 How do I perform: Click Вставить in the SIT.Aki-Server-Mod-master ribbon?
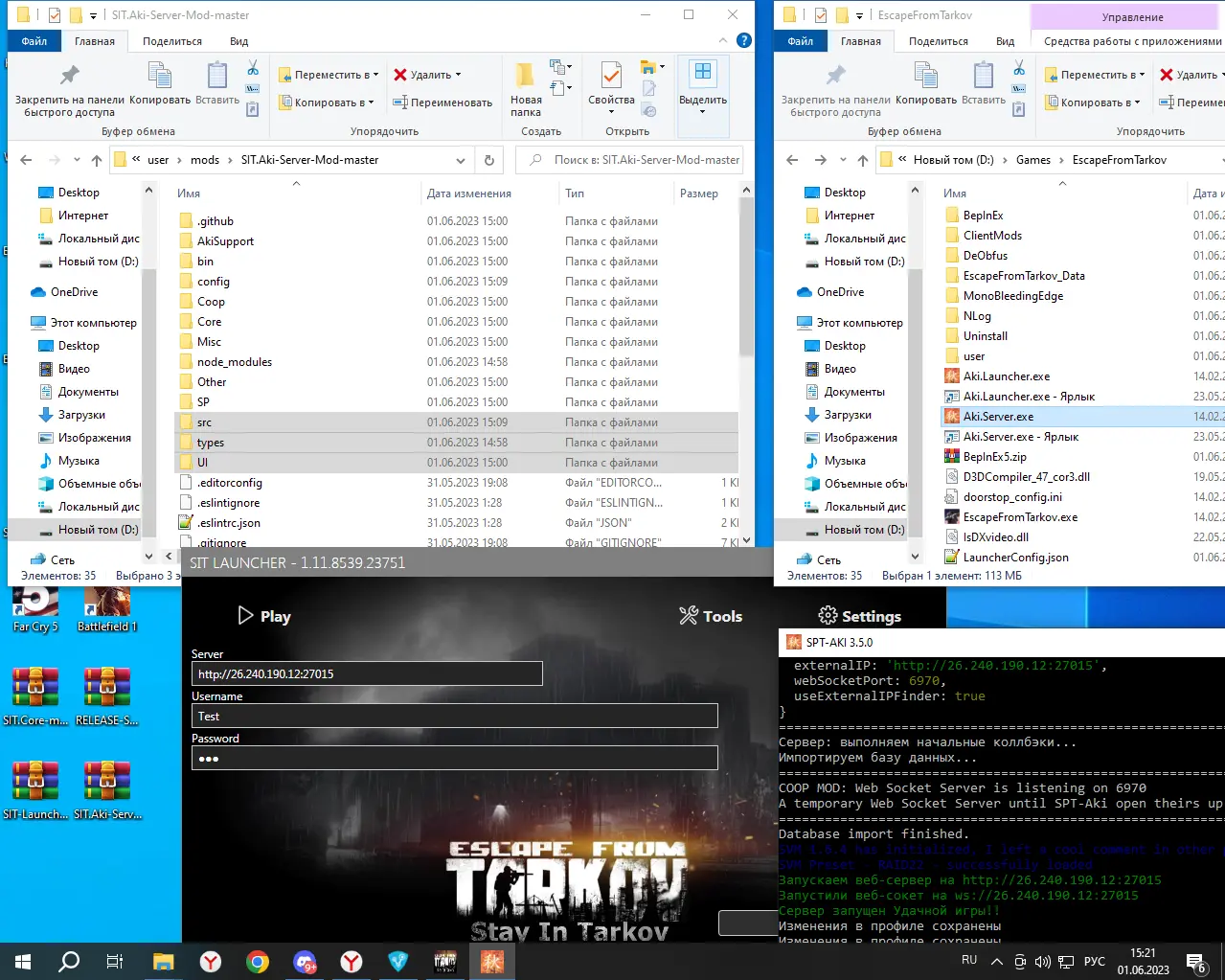pos(217,83)
